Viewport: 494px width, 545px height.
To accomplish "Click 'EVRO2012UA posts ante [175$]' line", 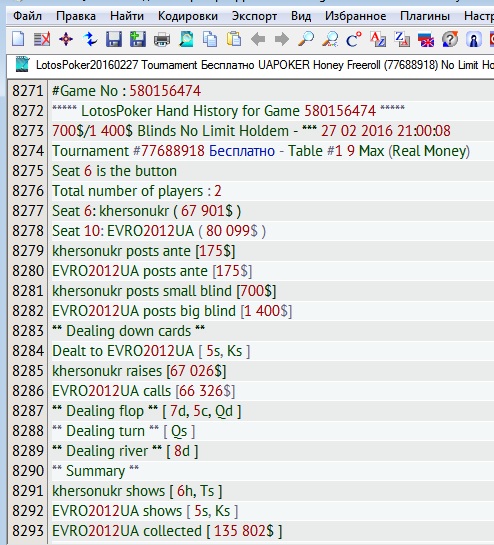I will pyautogui.click(x=152, y=271).
